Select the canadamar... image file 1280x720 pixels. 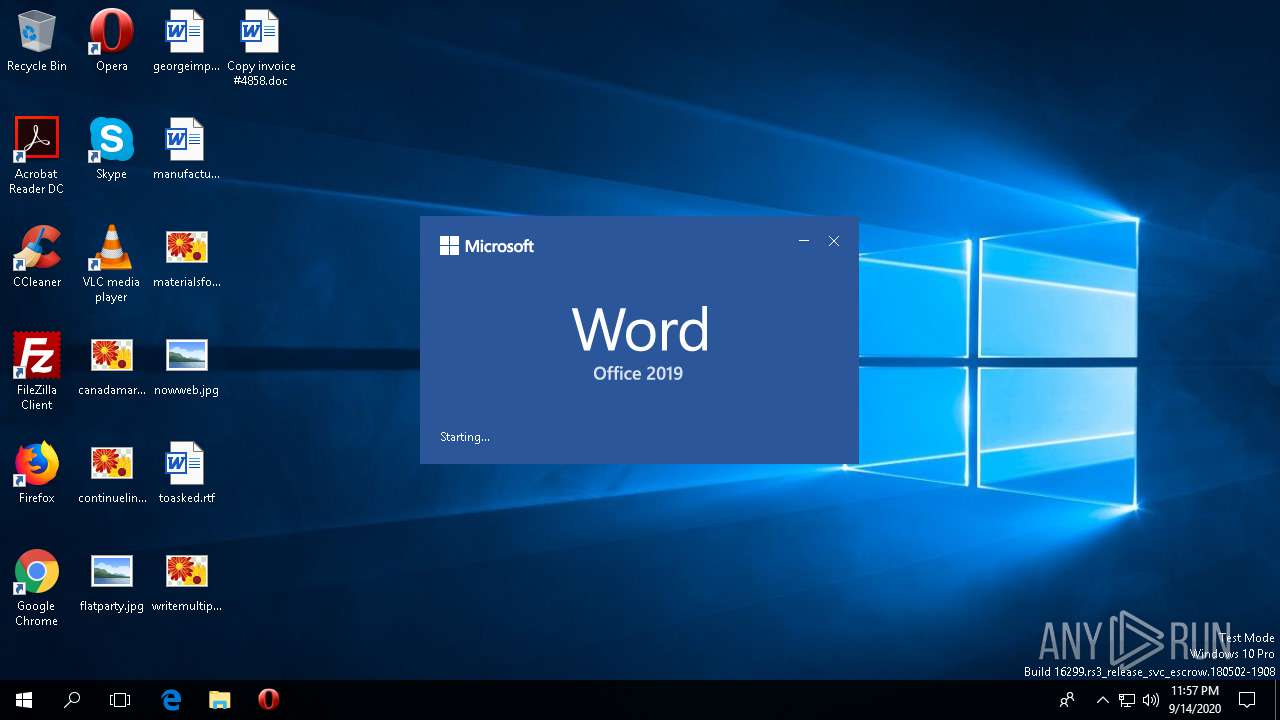click(112, 365)
